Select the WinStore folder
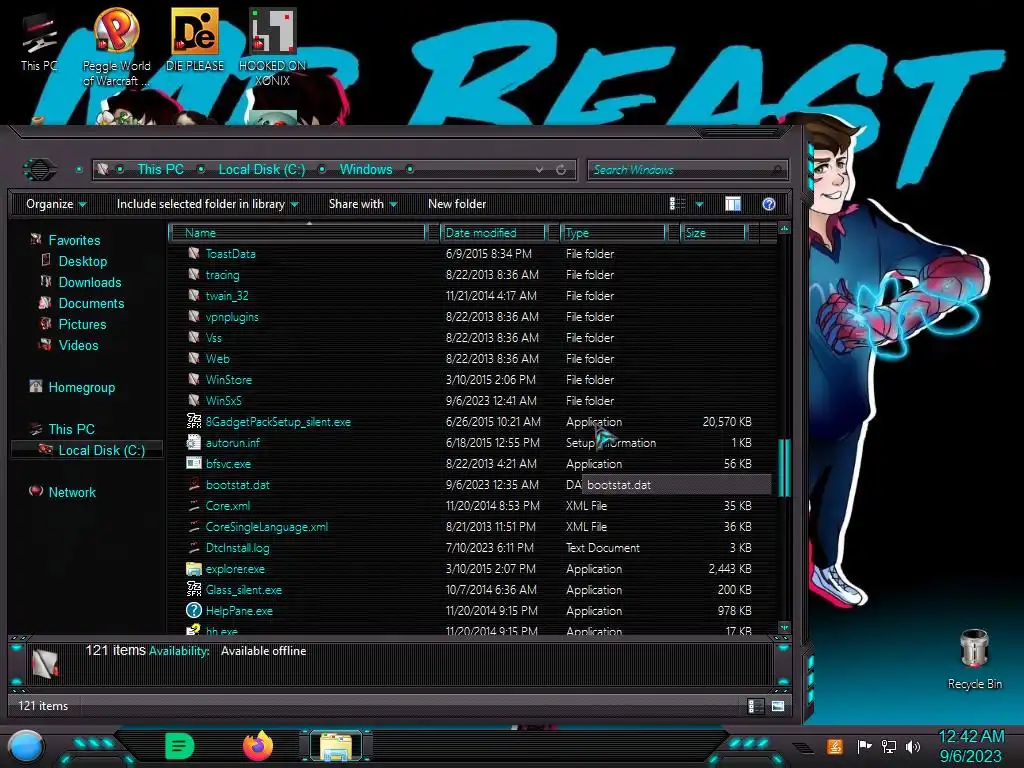Screen dimensions: 1024x768 pos(229,379)
